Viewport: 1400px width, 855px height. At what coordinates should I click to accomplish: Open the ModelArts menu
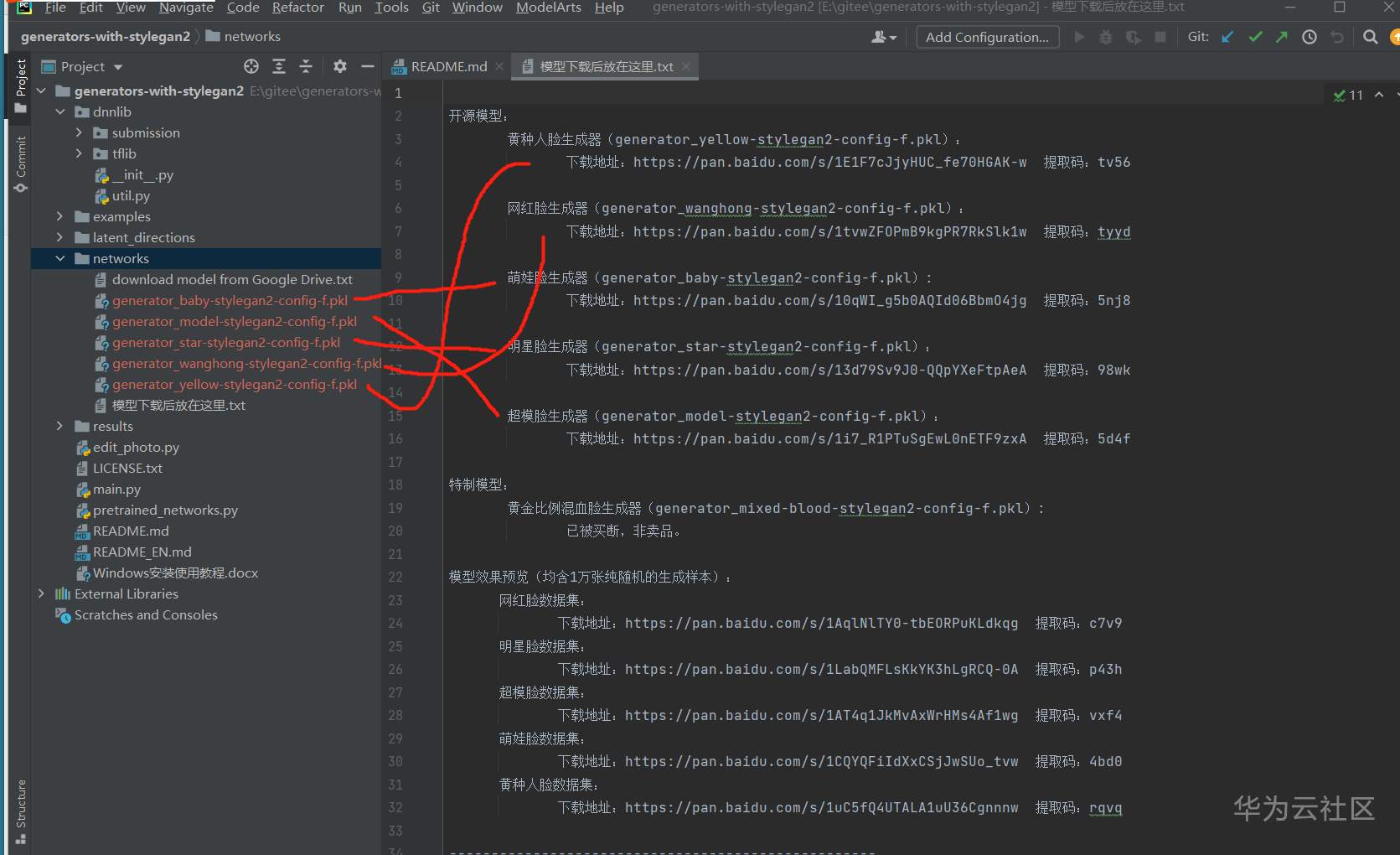click(548, 8)
